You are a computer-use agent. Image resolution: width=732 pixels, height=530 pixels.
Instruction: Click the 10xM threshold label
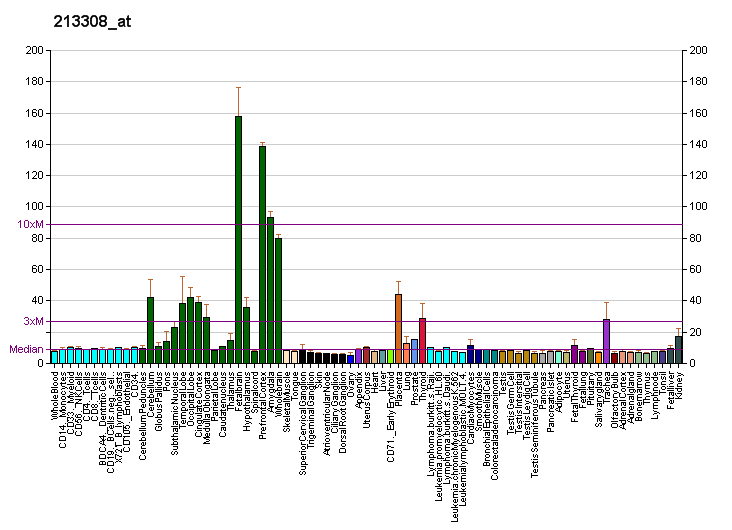31,224
